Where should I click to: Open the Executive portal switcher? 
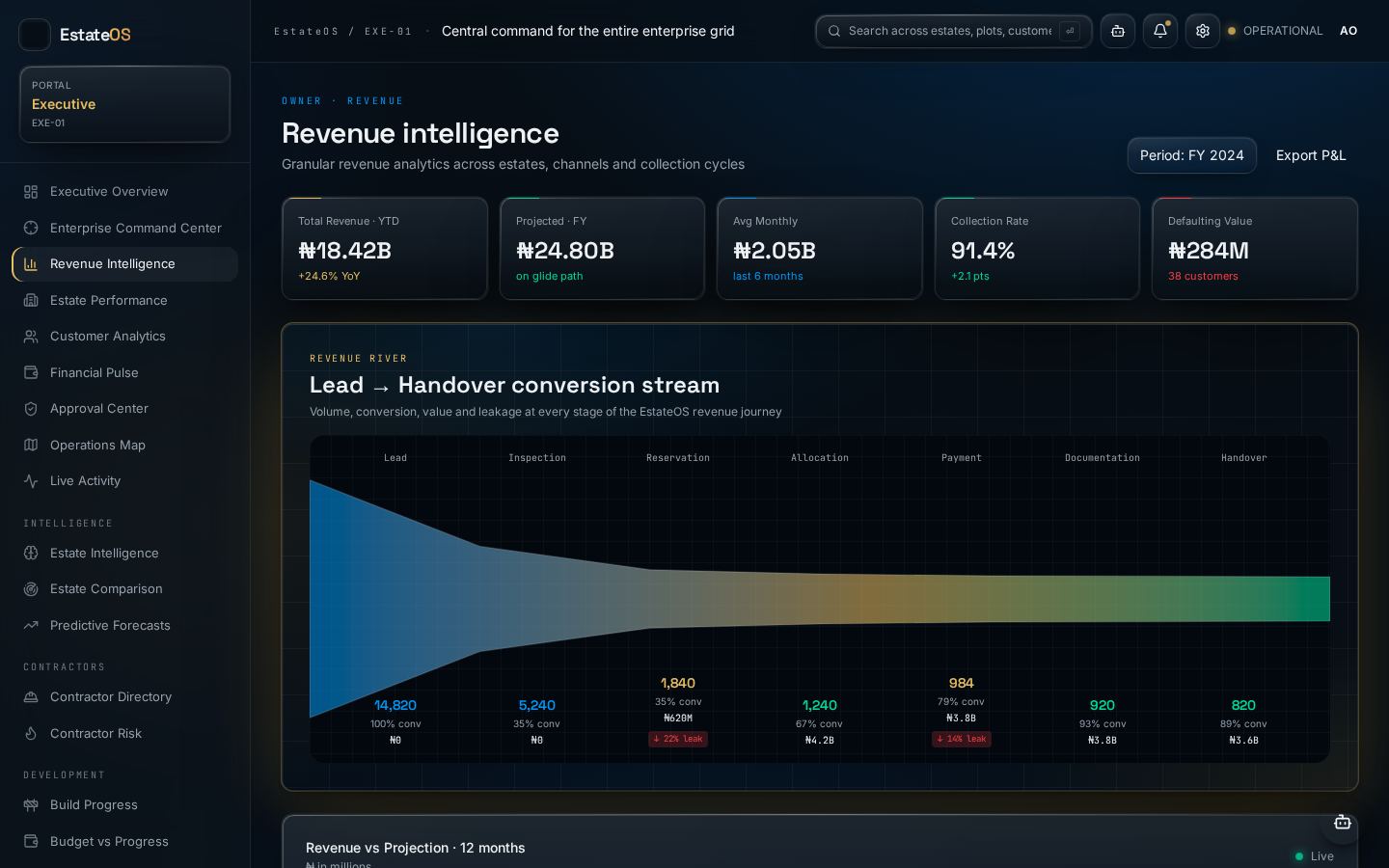124,104
